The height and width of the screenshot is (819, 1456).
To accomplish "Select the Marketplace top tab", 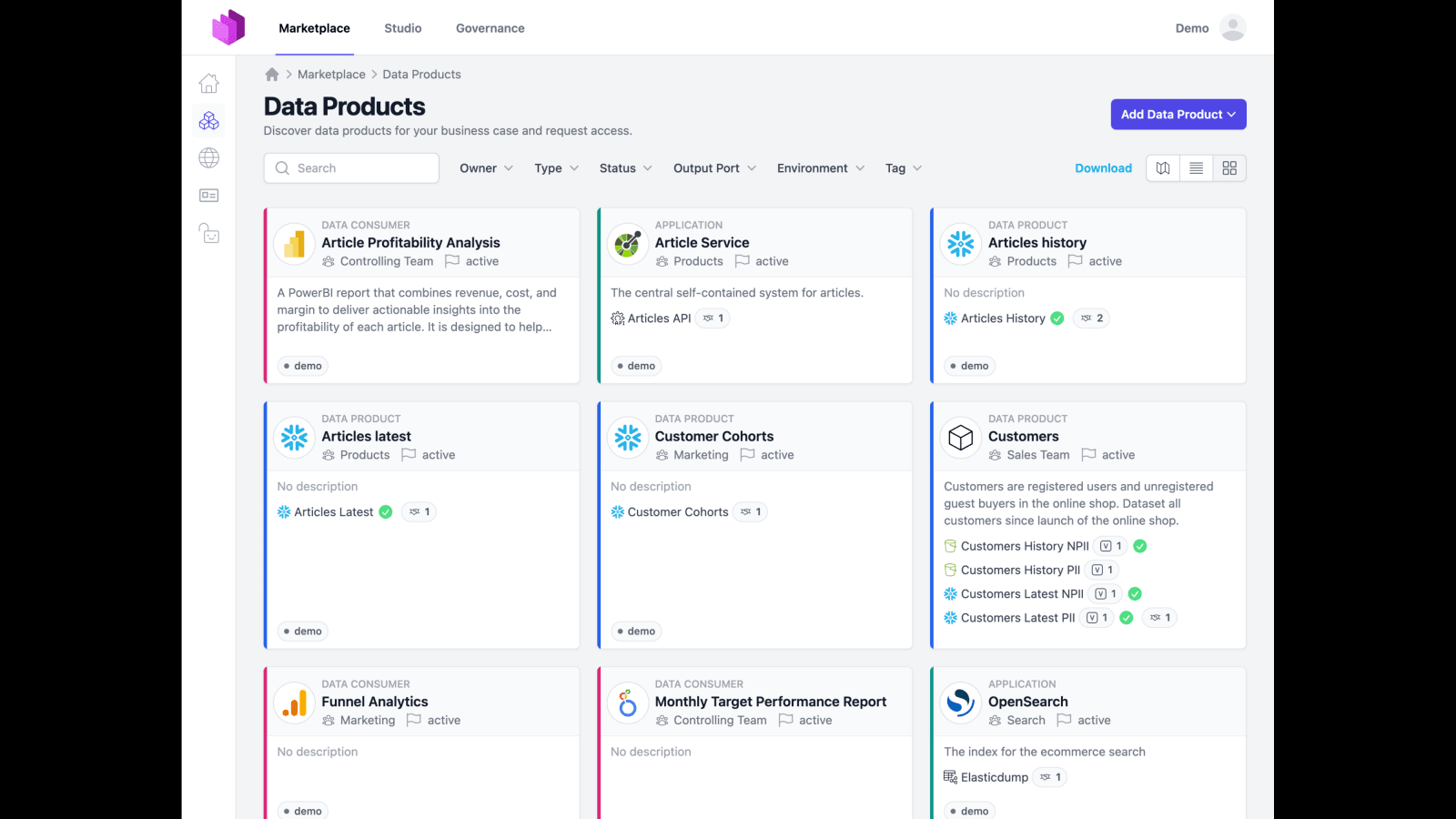I will coord(314,28).
